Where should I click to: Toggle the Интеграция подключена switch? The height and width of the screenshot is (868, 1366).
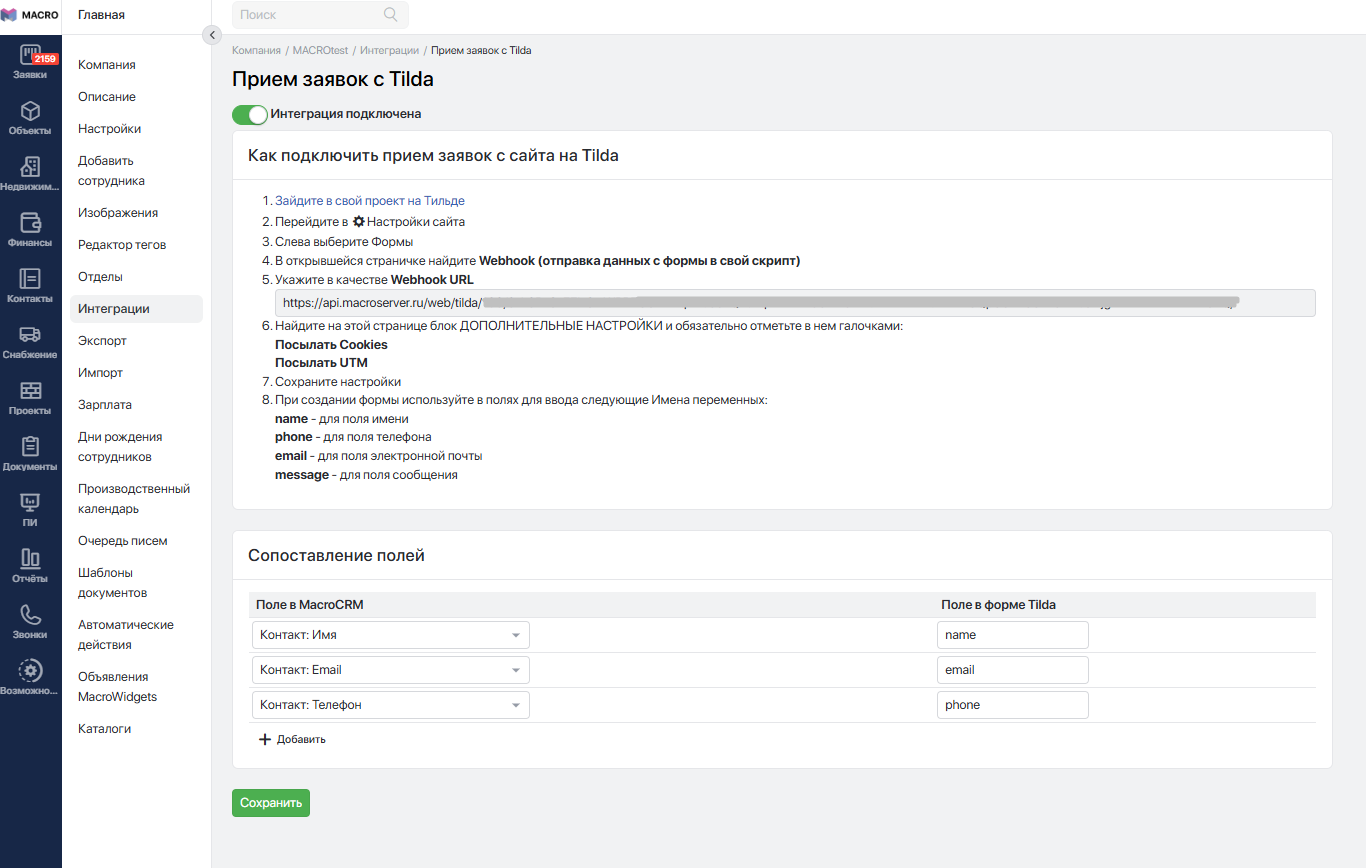[250, 114]
